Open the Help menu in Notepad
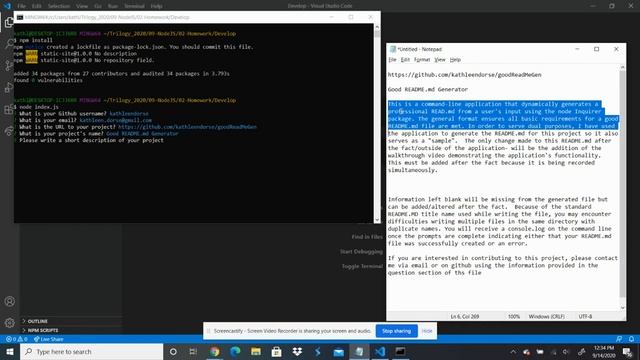640x360 pixels. tap(455, 60)
